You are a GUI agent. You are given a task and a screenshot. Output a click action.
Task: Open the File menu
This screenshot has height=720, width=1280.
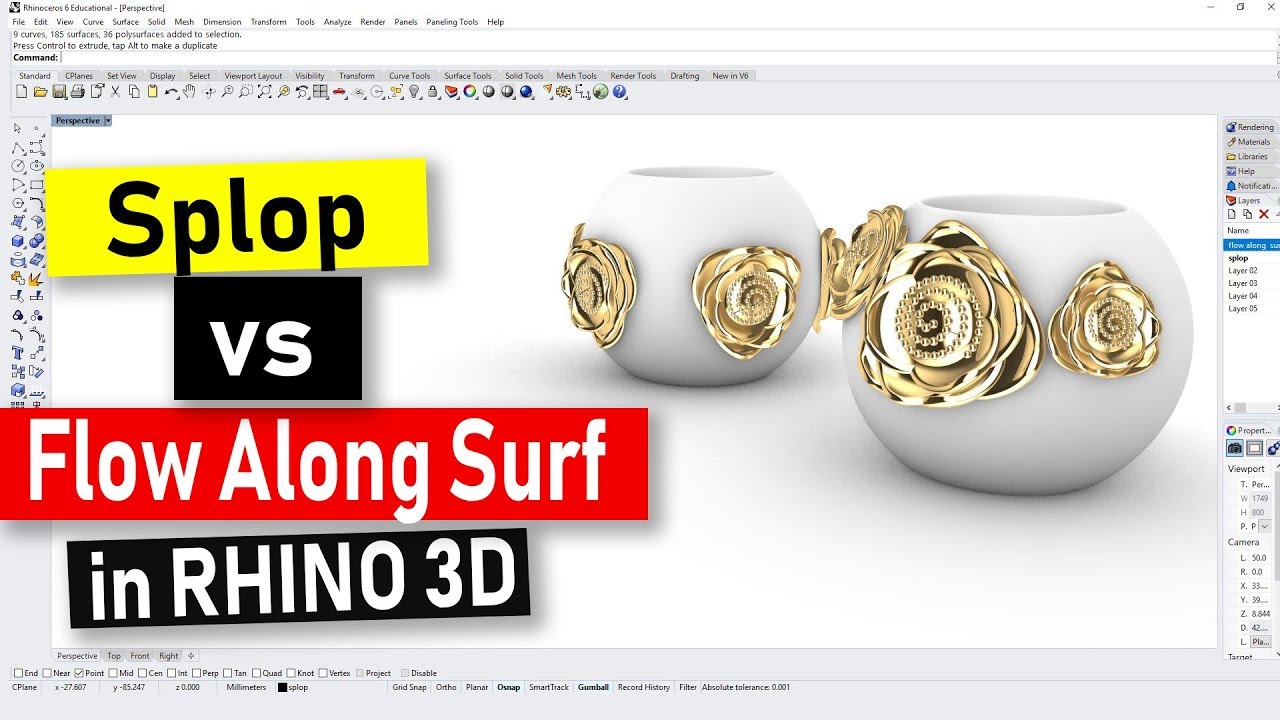[18, 21]
